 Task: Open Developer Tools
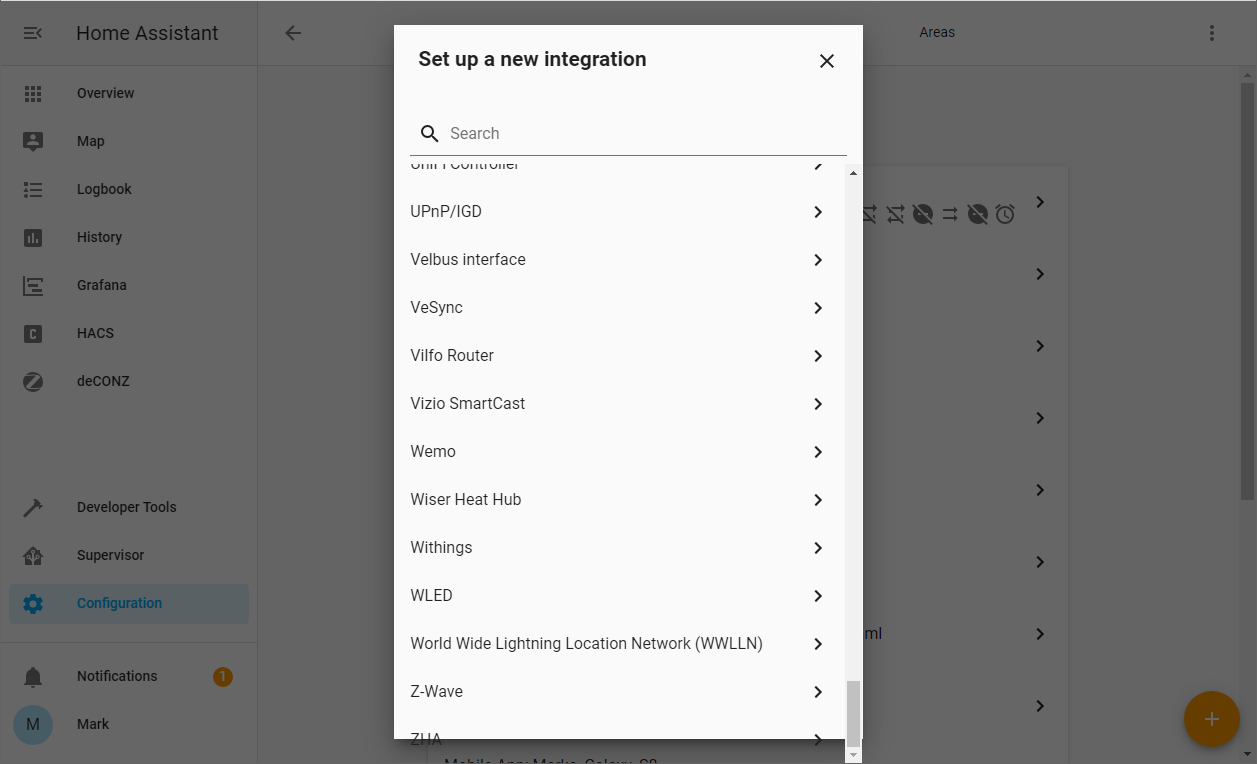(x=129, y=507)
